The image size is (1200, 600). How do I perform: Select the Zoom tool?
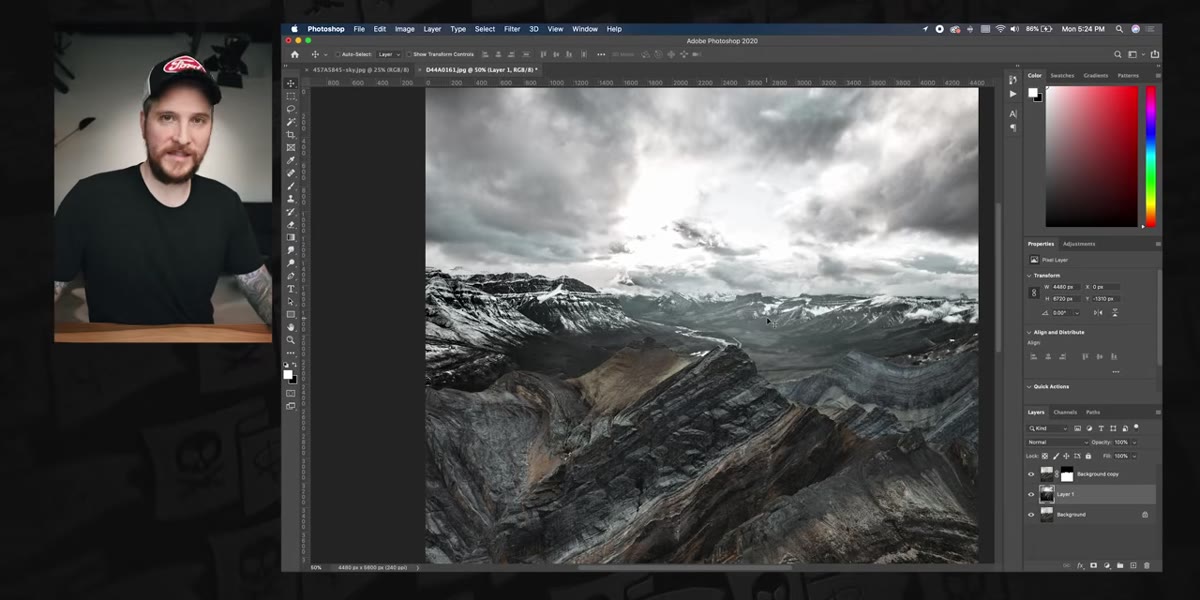pos(291,340)
